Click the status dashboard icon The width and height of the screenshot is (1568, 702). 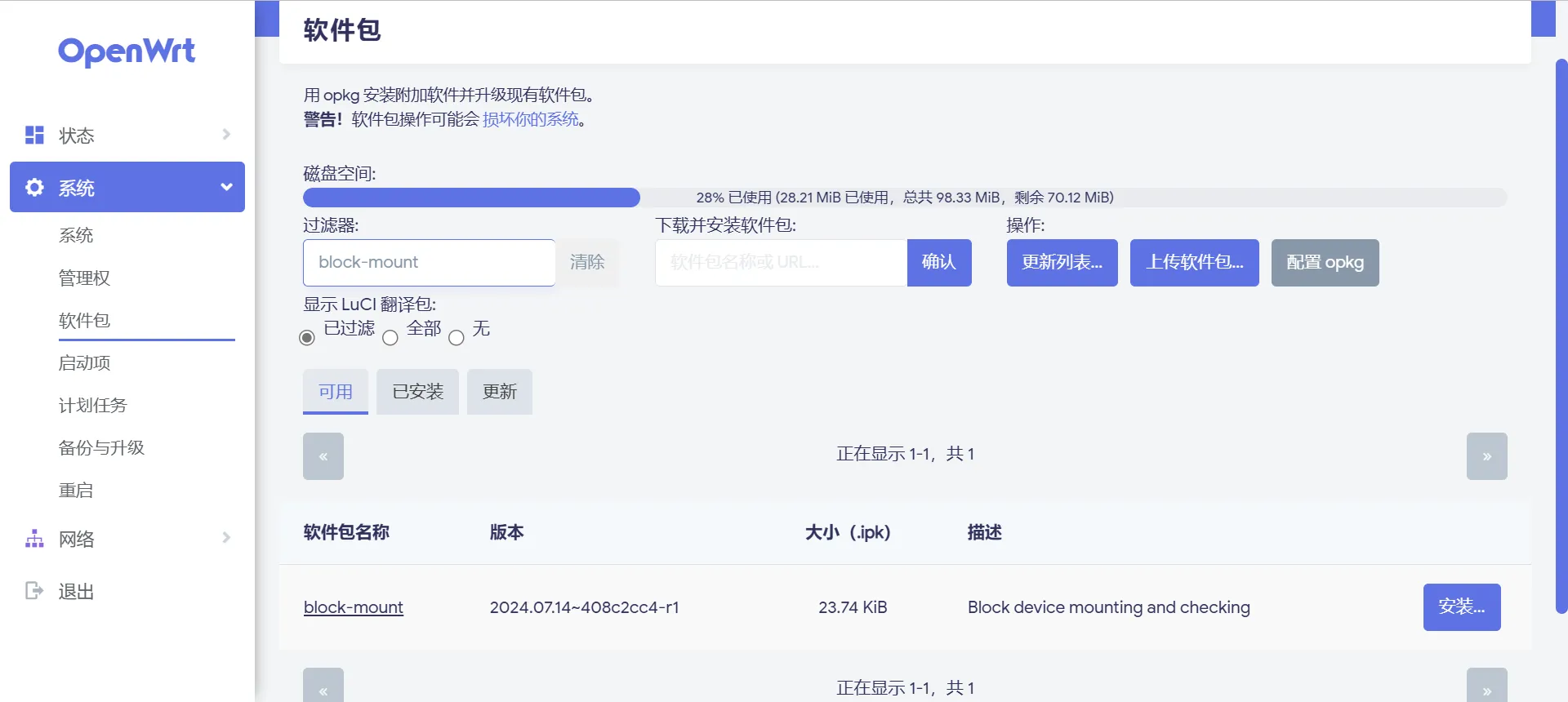click(34, 135)
